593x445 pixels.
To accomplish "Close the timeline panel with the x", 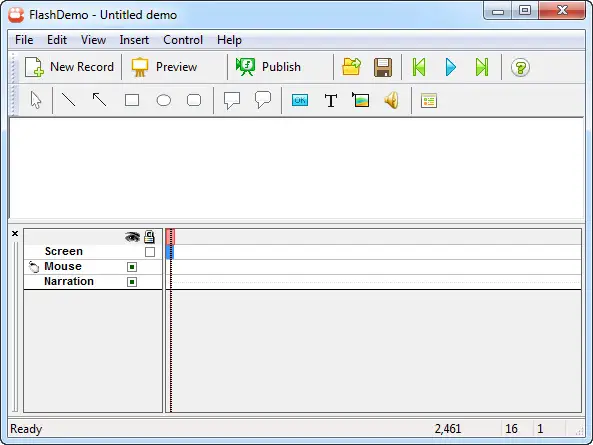I will (x=15, y=233).
